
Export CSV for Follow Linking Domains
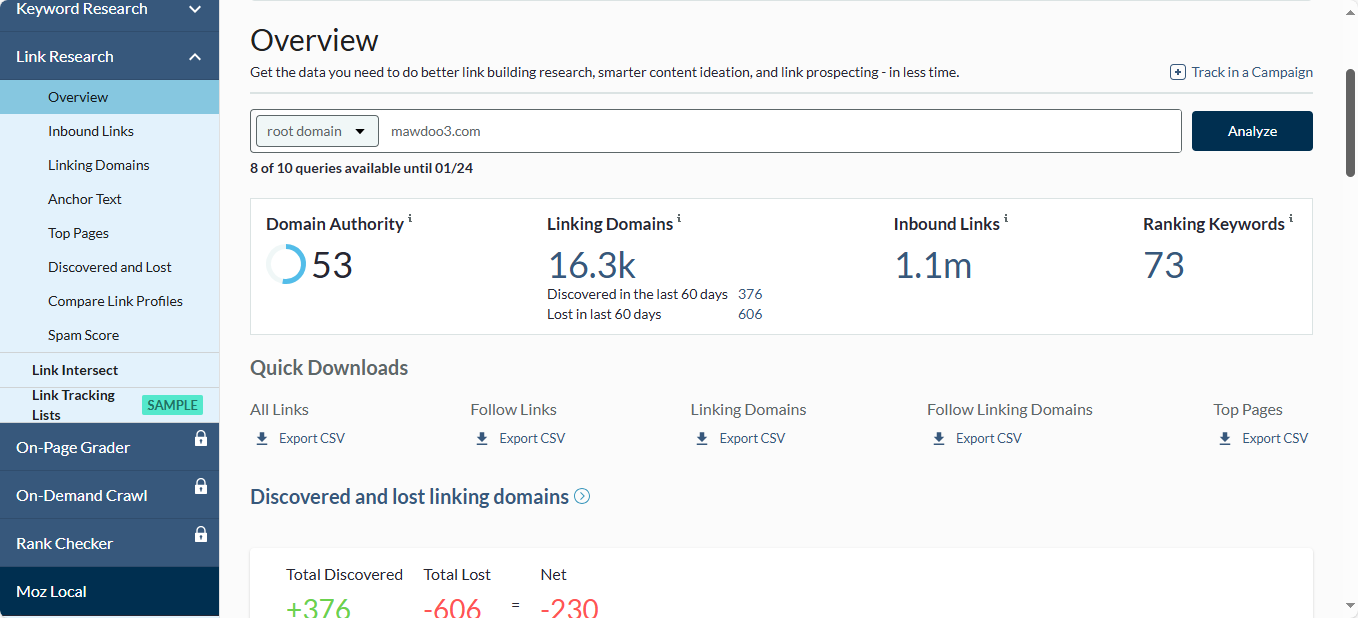click(x=989, y=438)
